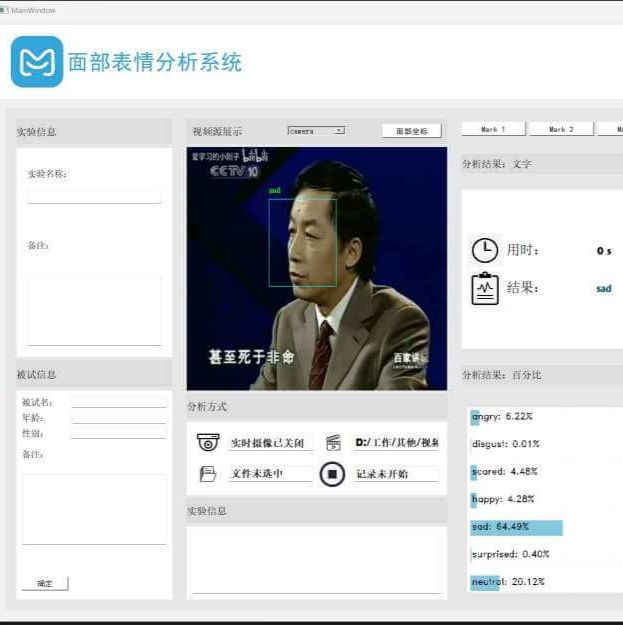Click the 实验名称 input field

[x=94, y=197]
